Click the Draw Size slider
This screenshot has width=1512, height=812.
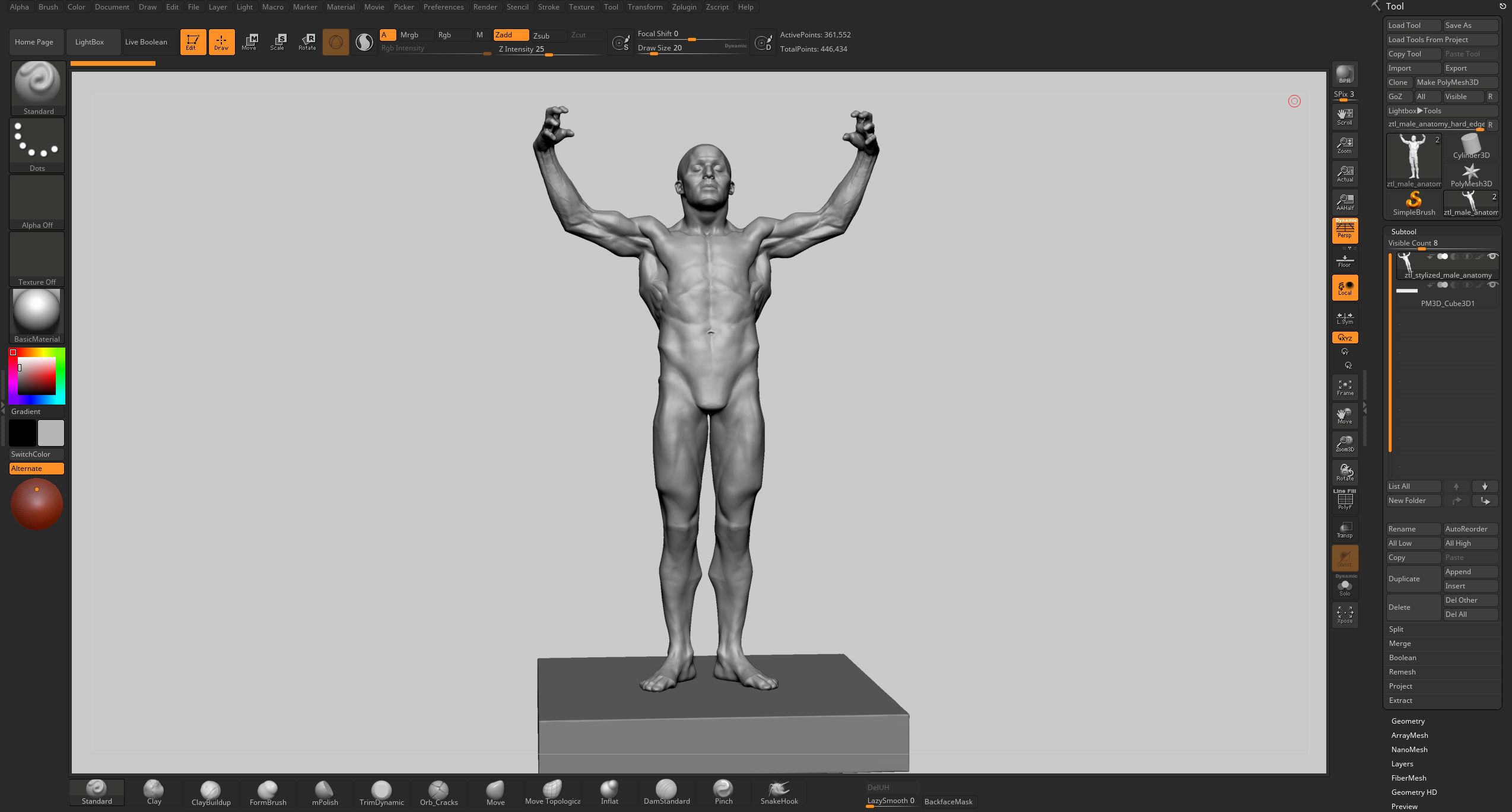coord(692,49)
